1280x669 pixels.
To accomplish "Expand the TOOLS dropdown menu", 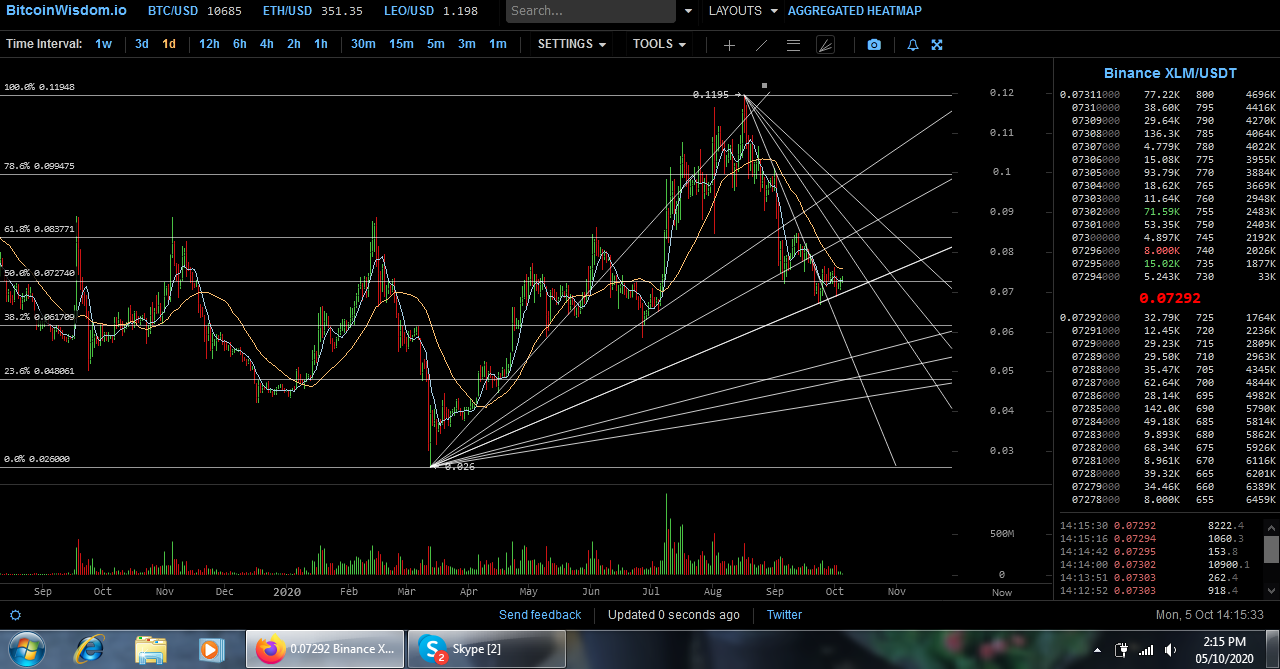I will coord(660,44).
